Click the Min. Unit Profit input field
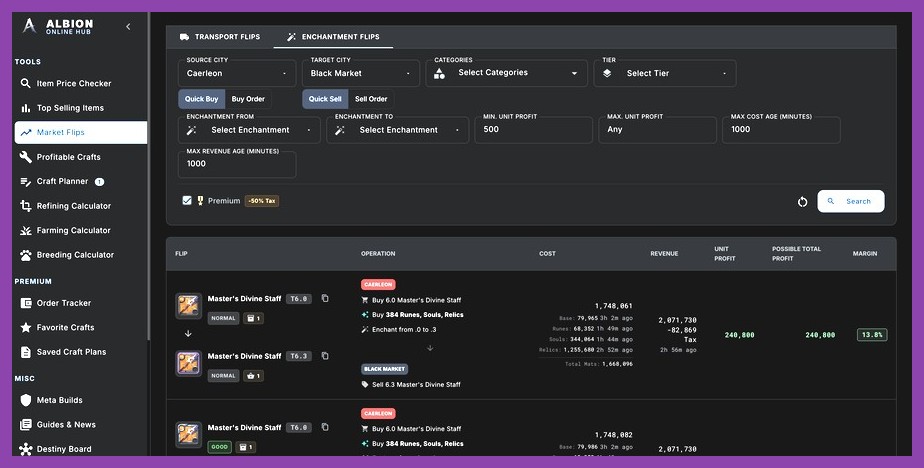 [x=533, y=130]
